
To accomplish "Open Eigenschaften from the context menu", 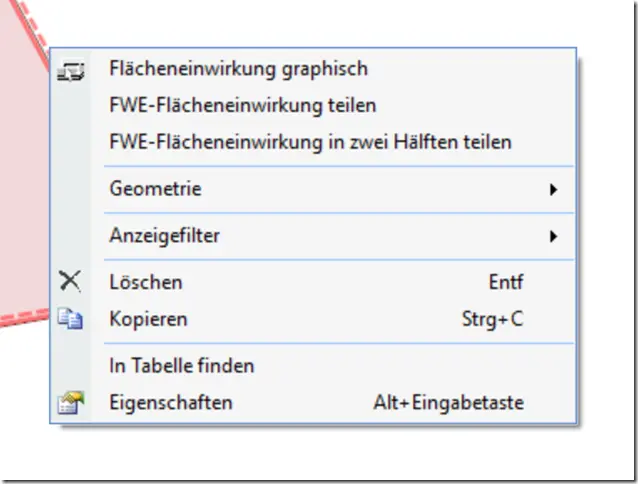I will (312, 403).
